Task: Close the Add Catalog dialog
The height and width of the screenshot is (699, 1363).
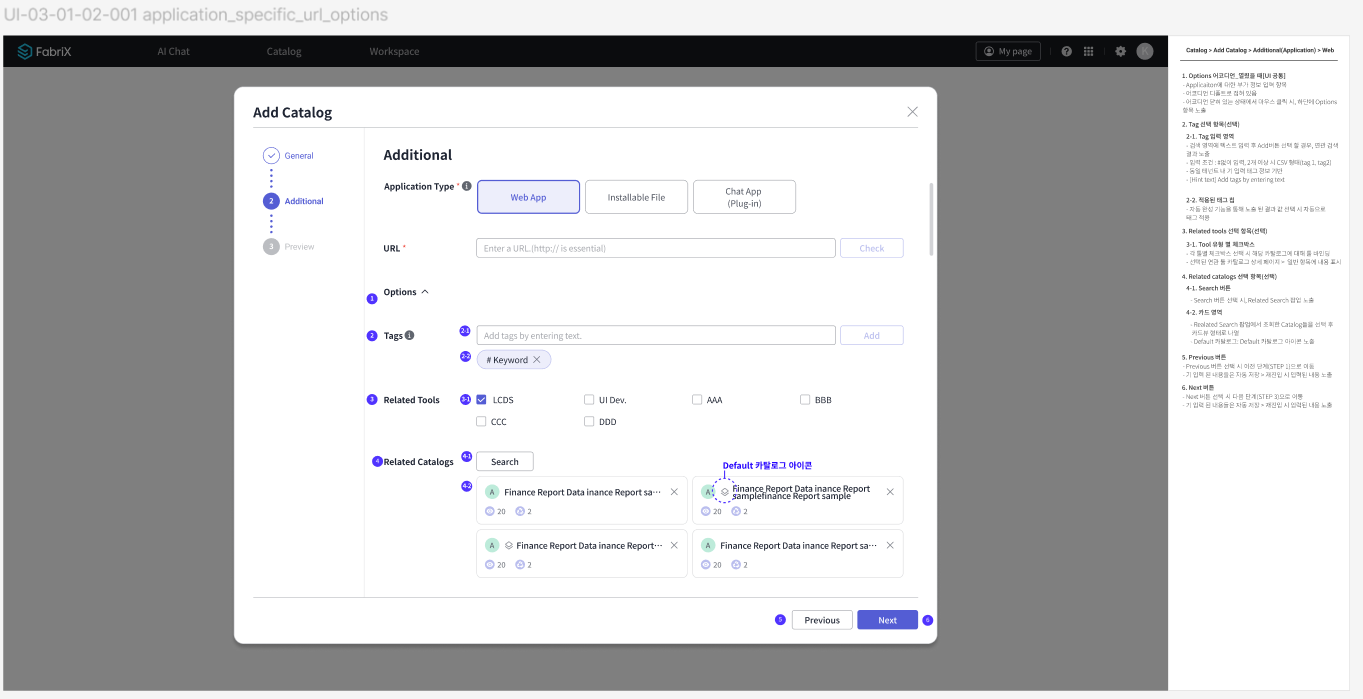Action: 912,112
